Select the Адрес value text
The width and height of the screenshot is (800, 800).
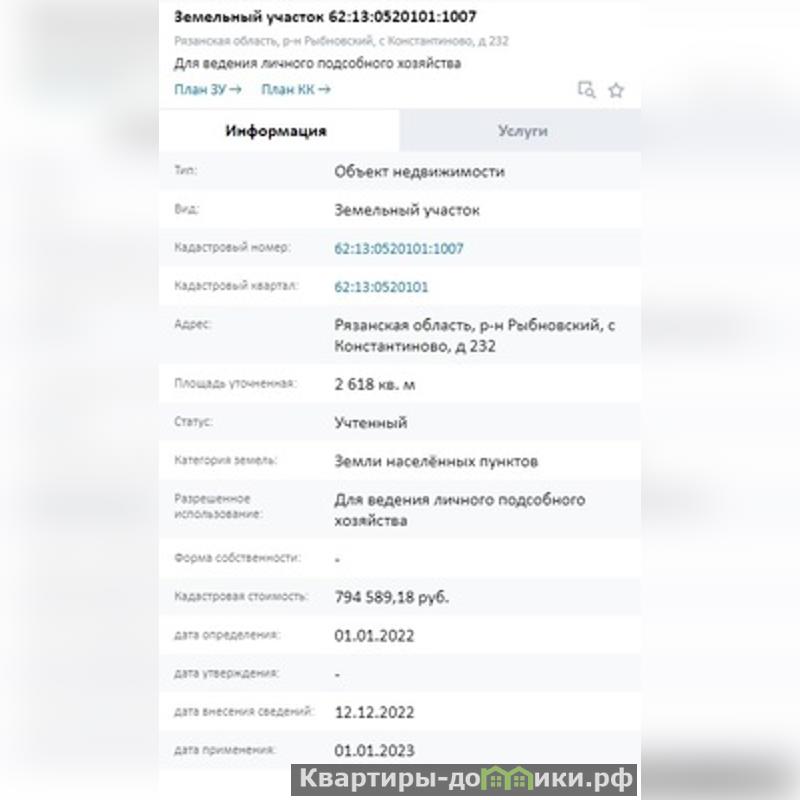point(474,336)
